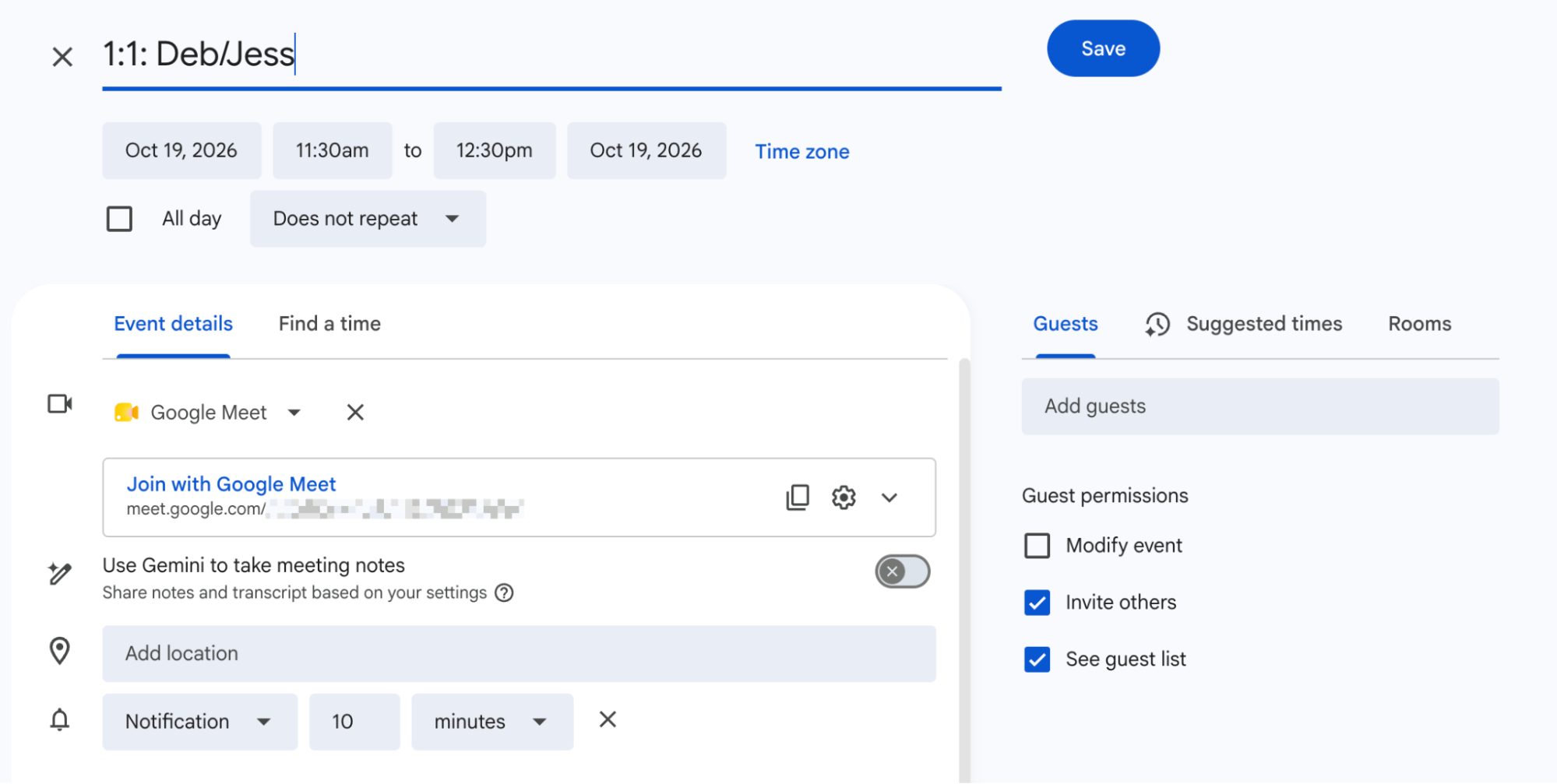The image size is (1557, 784).
Task: Click the Gemini notes pencil icon
Action: click(60, 574)
